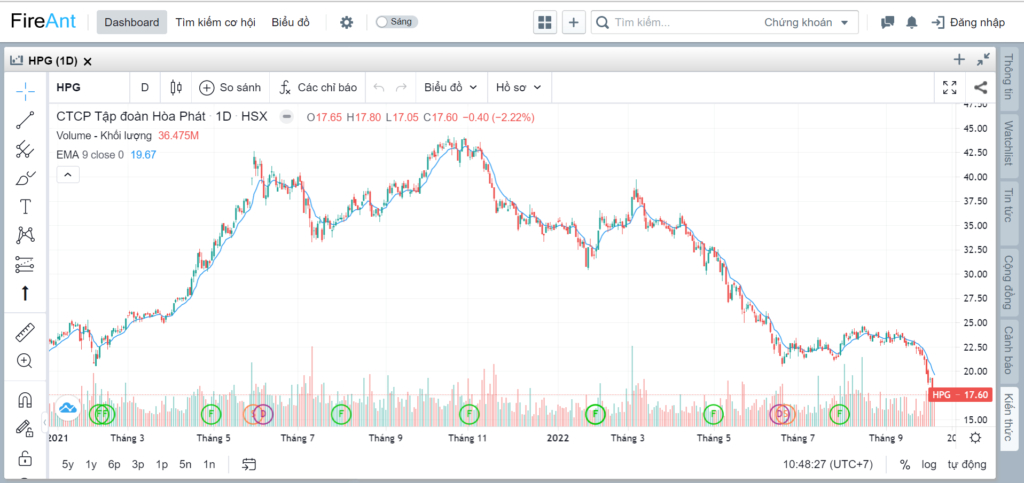
Task: Toggle the Sáng light theme switch
Action: point(396,22)
